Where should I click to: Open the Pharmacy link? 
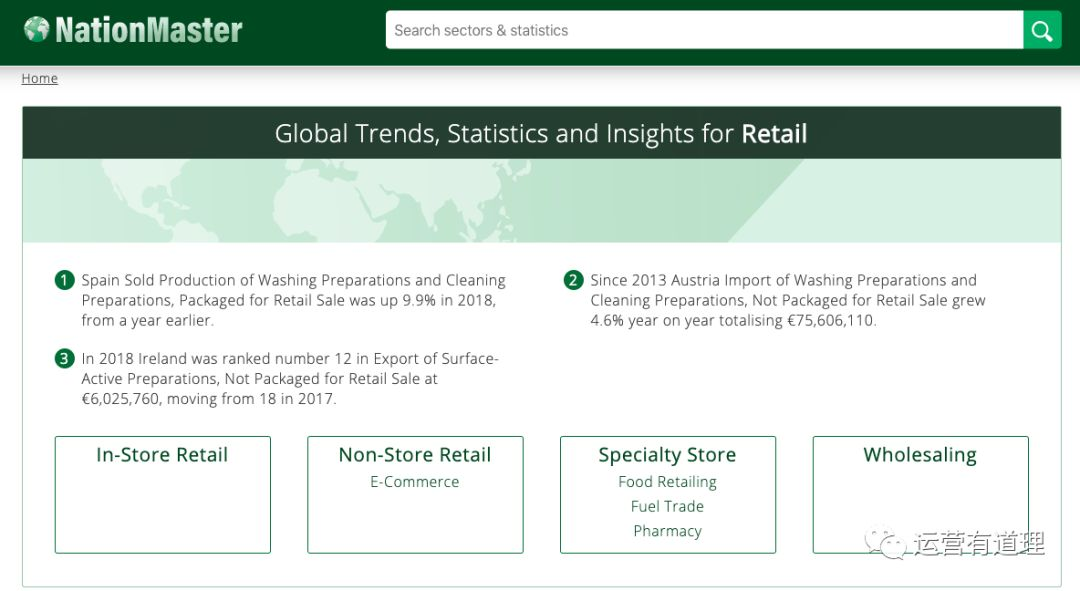667,531
